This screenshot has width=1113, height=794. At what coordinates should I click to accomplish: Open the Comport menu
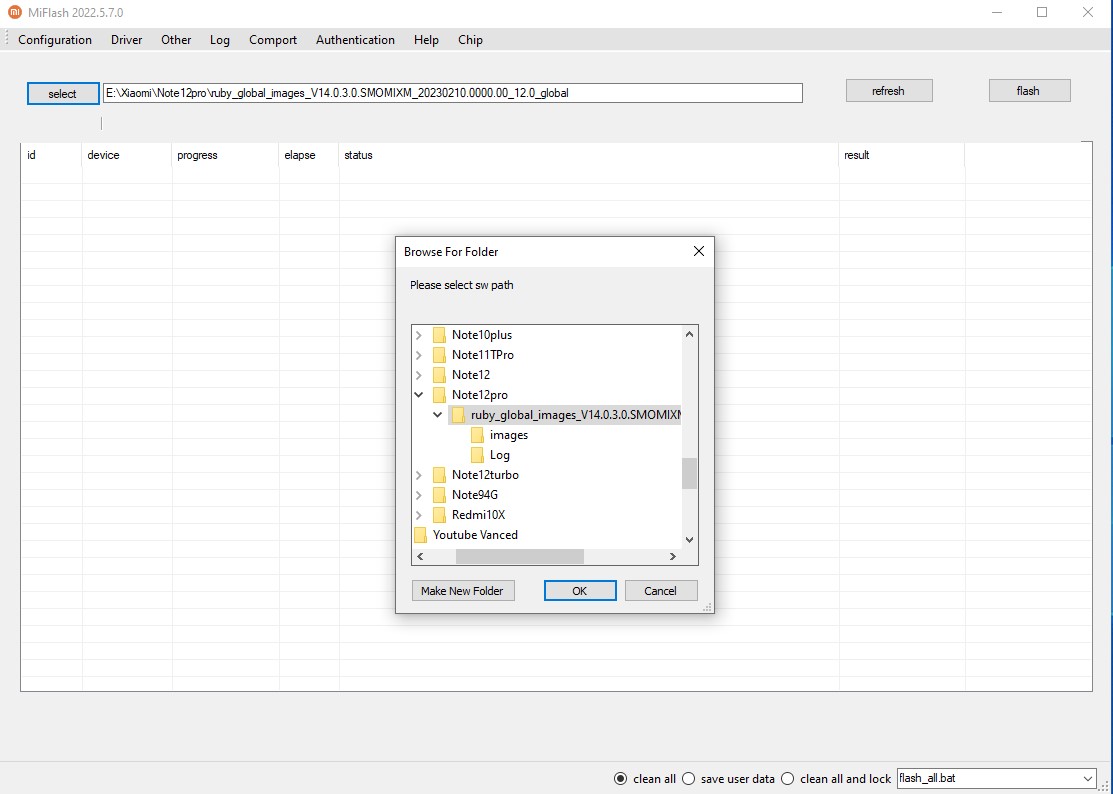(273, 40)
